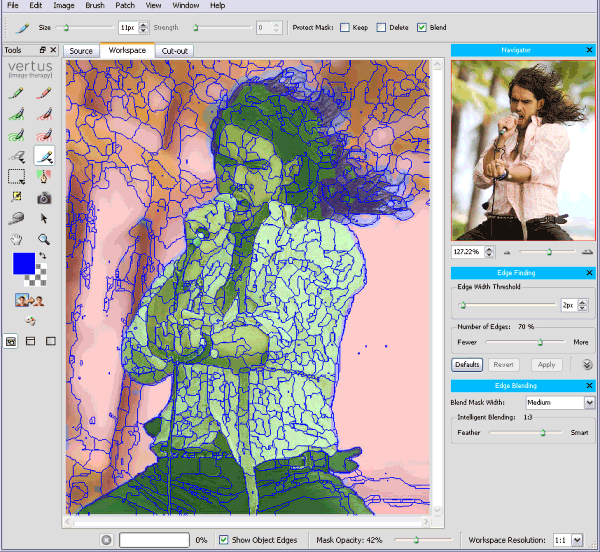Switch to the Cut-out tab
The height and width of the screenshot is (552, 600).
click(176, 50)
